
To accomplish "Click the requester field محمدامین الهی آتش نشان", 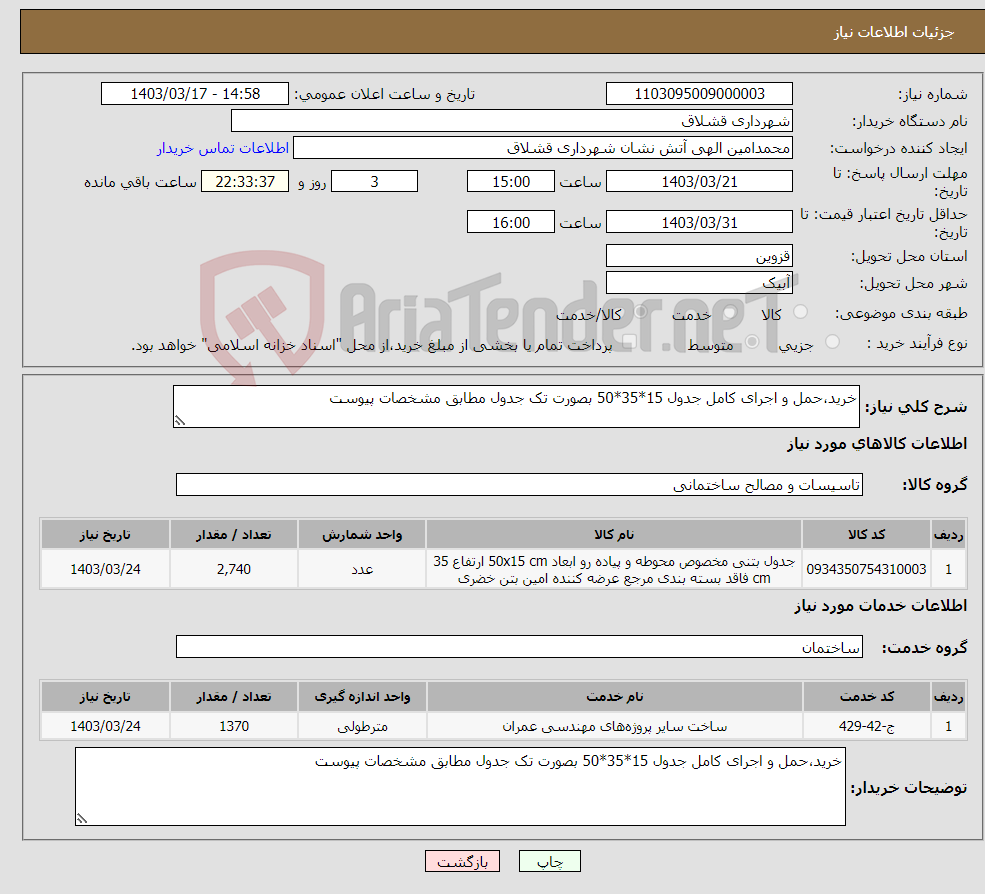I will [543, 148].
